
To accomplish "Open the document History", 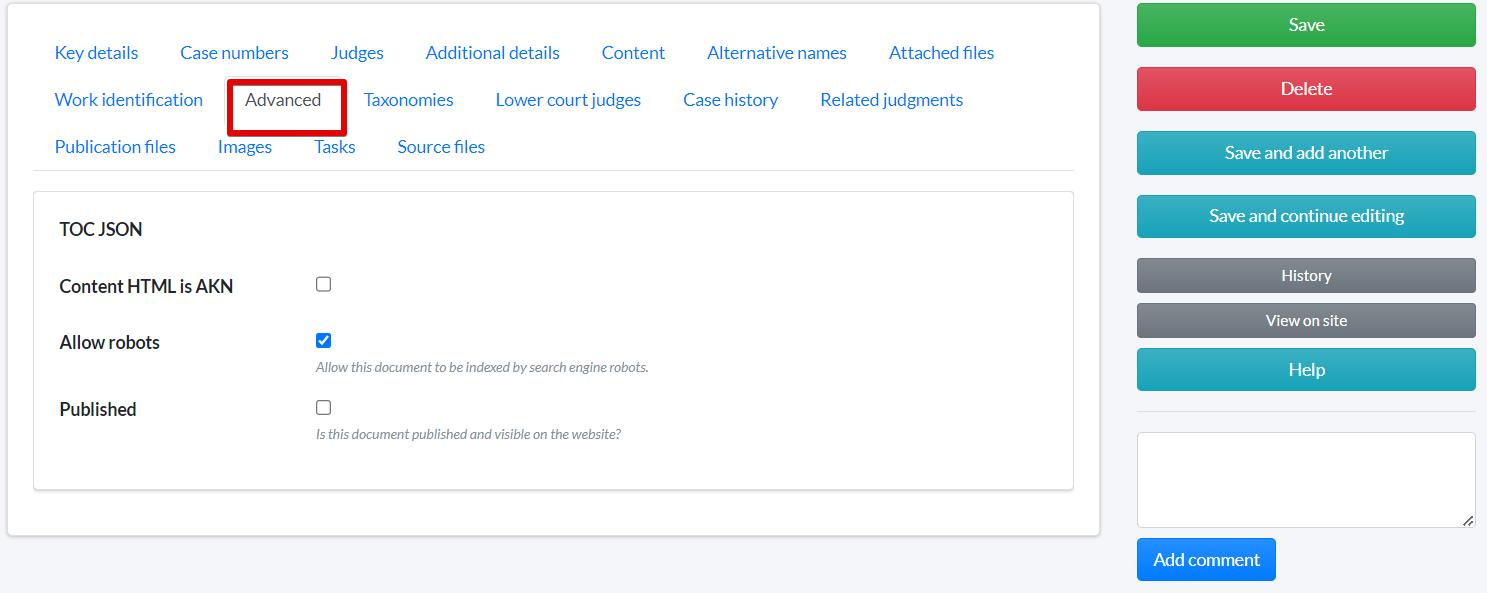I will pyautogui.click(x=1305, y=276).
